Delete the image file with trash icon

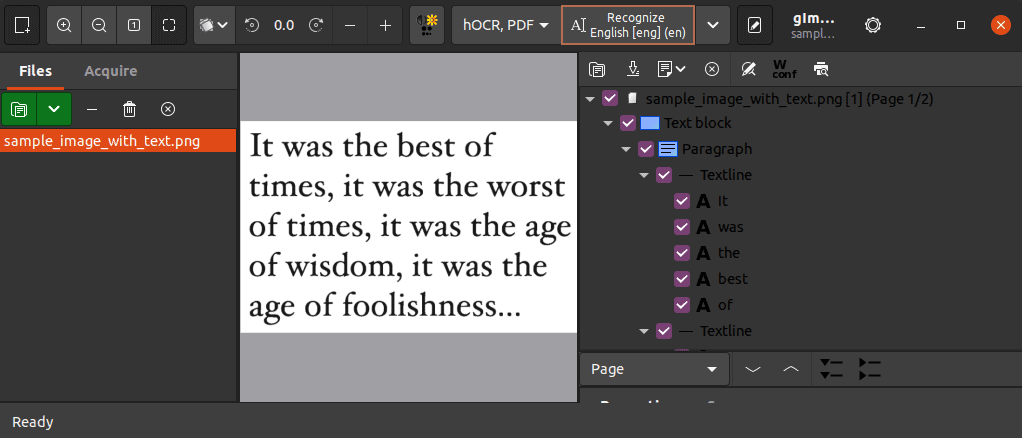pos(130,109)
